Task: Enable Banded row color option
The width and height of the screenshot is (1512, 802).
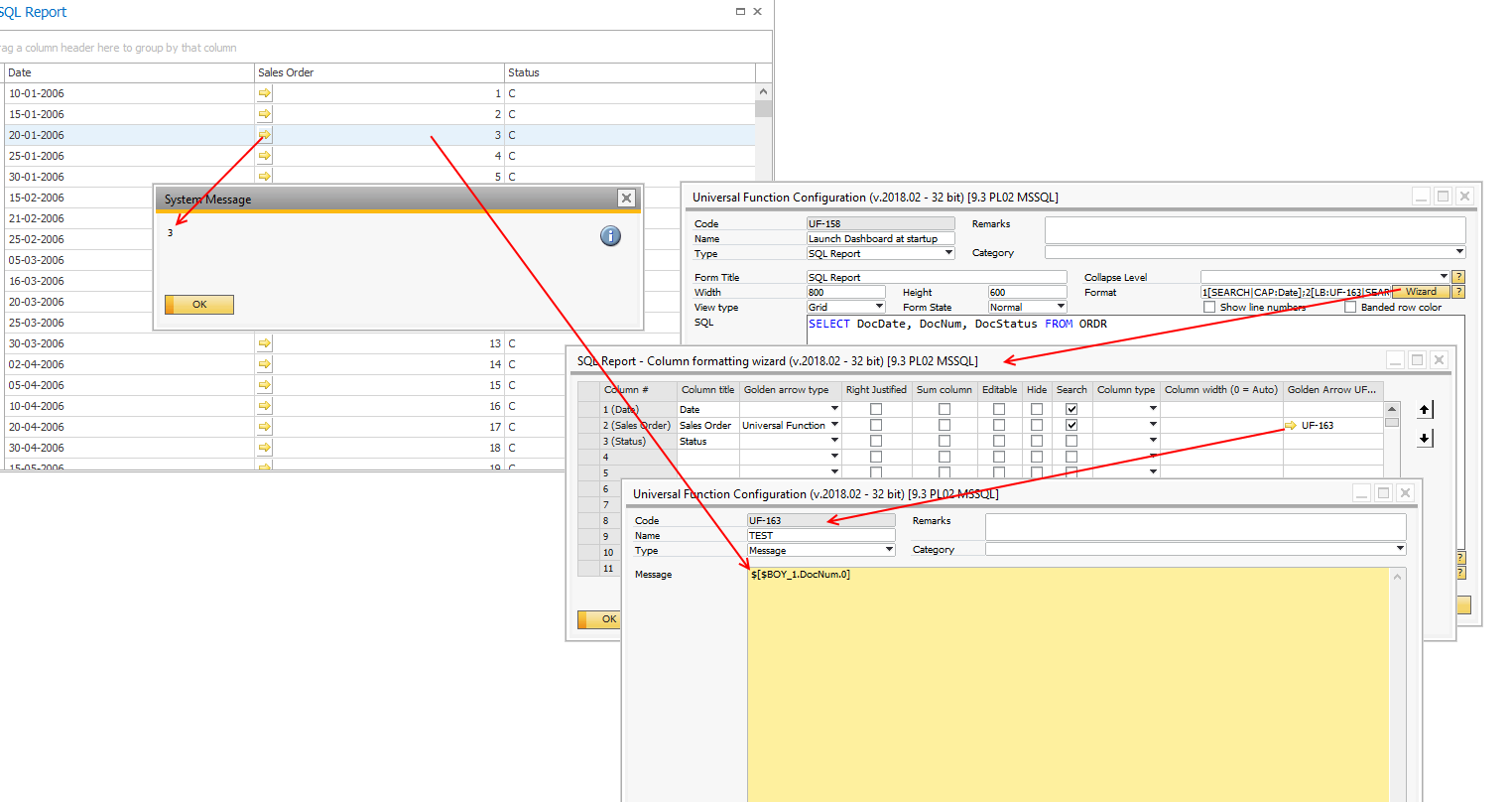Action: 1350,307
